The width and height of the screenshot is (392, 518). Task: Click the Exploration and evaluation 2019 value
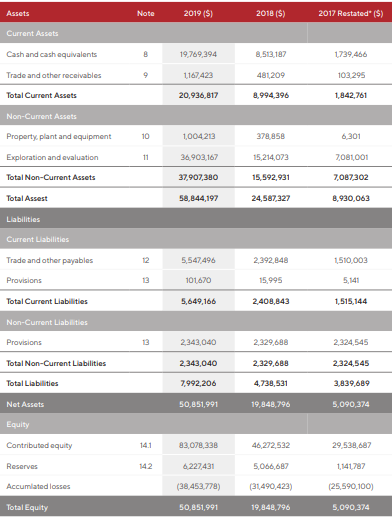pos(199,157)
